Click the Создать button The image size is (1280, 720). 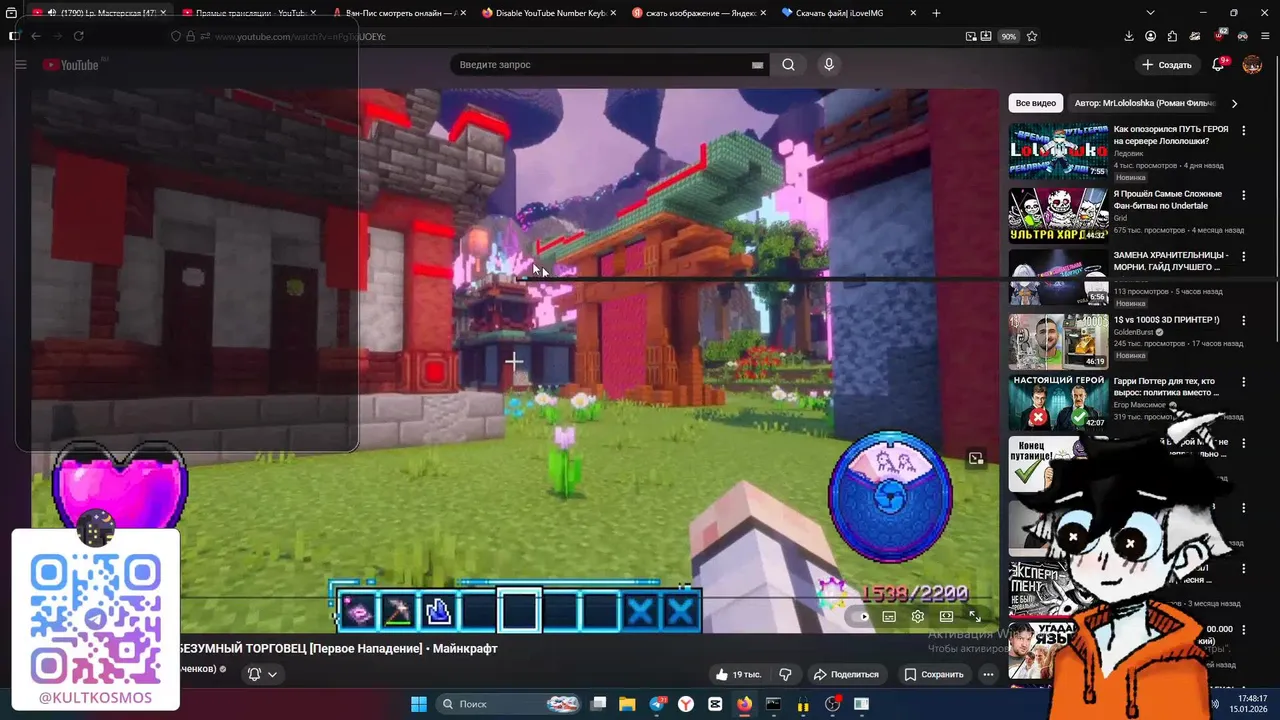click(x=1167, y=65)
